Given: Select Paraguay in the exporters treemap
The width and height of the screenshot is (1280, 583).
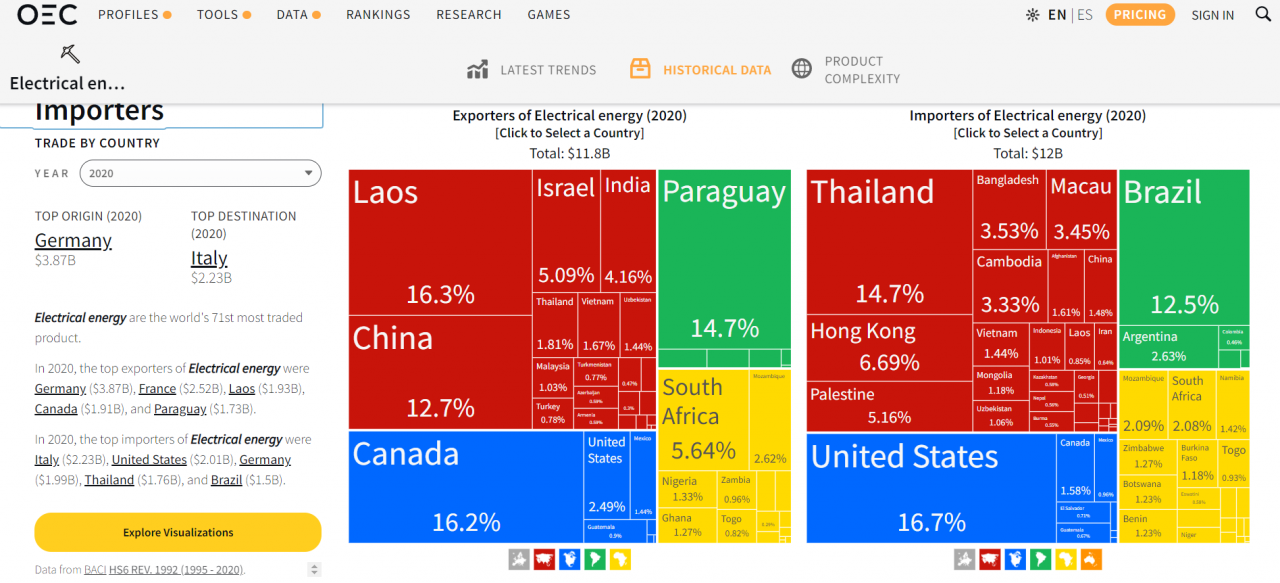Looking at the screenshot, I should pos(724,259).
